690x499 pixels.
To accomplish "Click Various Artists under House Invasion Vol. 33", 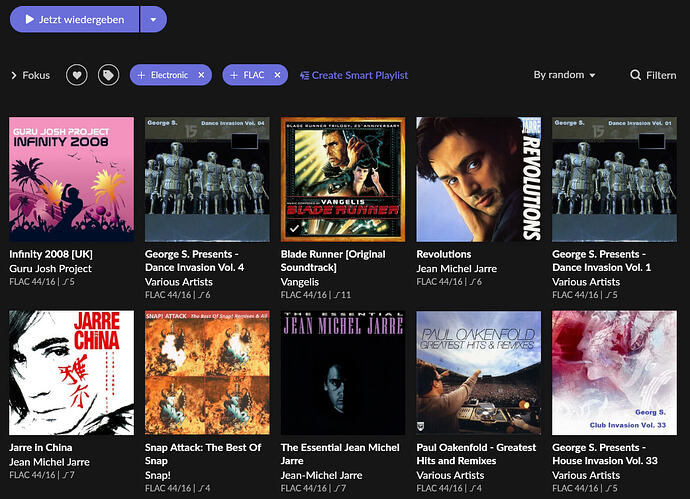I will (x=586, y=475).
